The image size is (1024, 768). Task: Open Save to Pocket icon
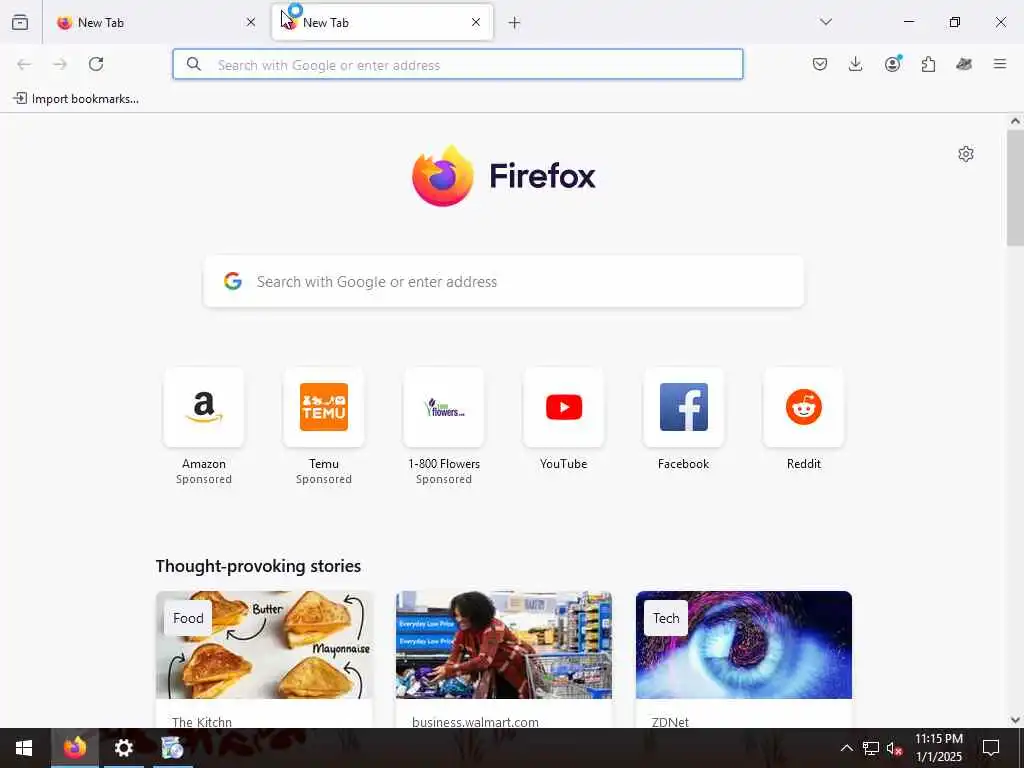pos(820,64)
